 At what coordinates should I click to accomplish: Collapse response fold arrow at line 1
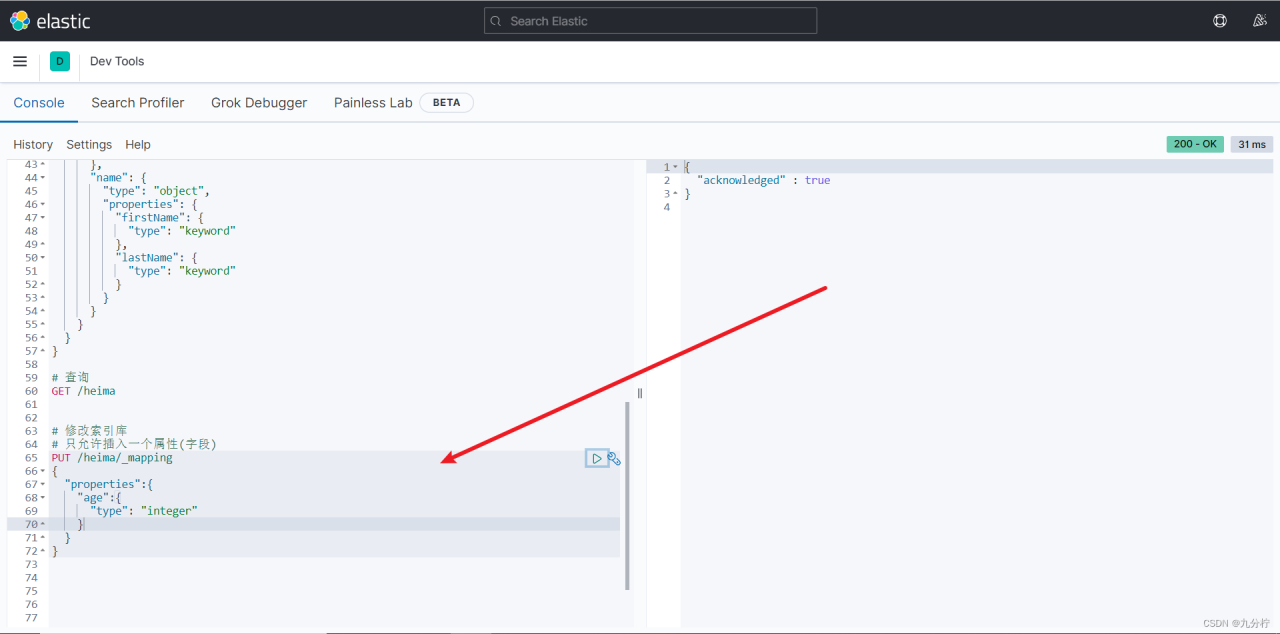[x=675, y=167]
